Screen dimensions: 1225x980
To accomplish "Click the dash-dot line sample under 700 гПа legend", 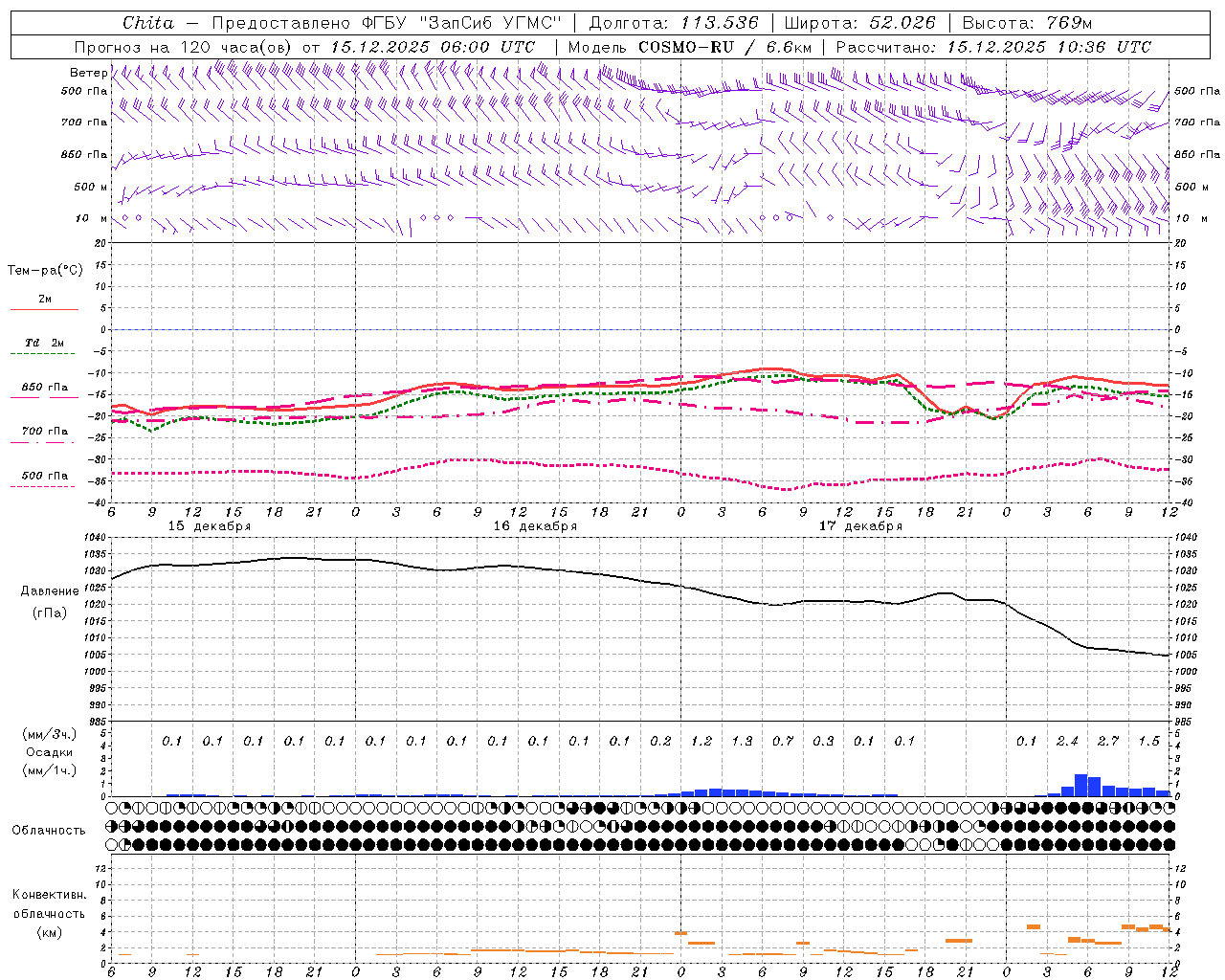I will coord(44,442).
